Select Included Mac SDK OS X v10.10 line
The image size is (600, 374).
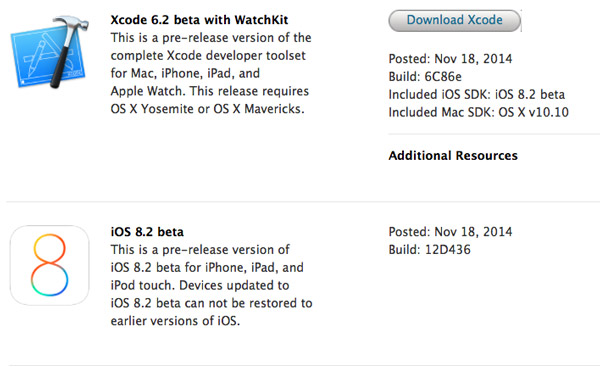(479, 112)
